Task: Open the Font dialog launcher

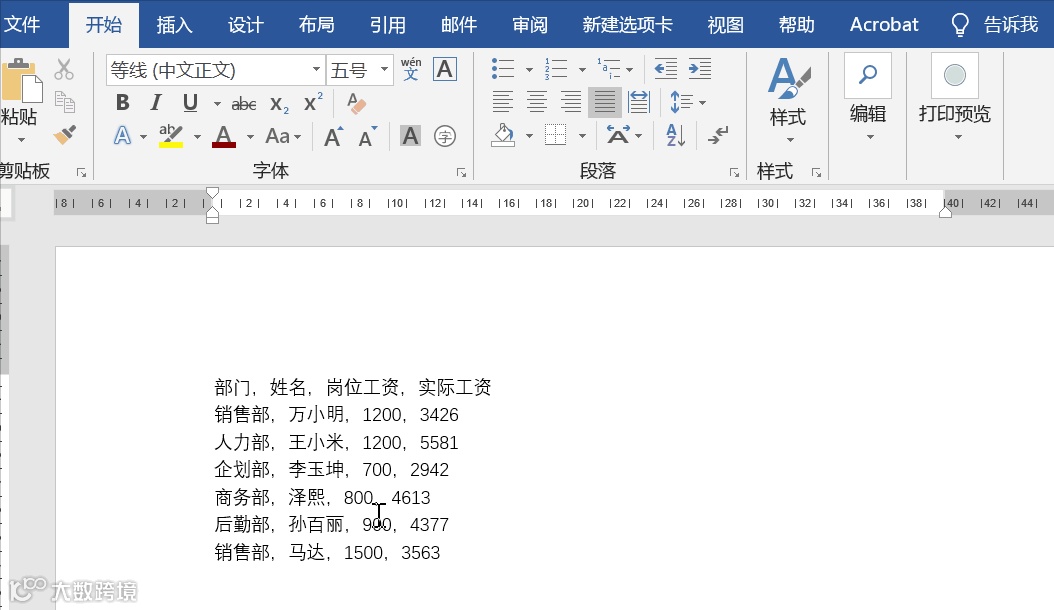Action: coord(461,173)
